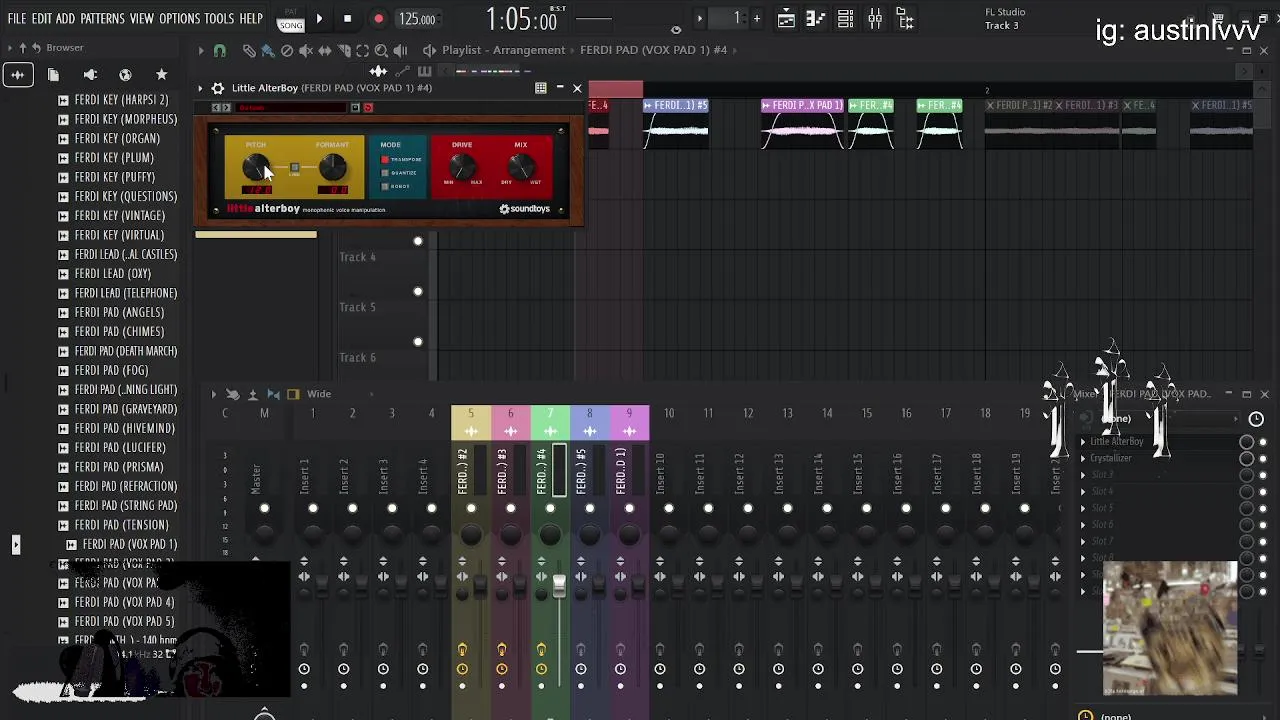
Task: Toggle the Link button between Pitch and Formant
Action: tap(294, 168)
